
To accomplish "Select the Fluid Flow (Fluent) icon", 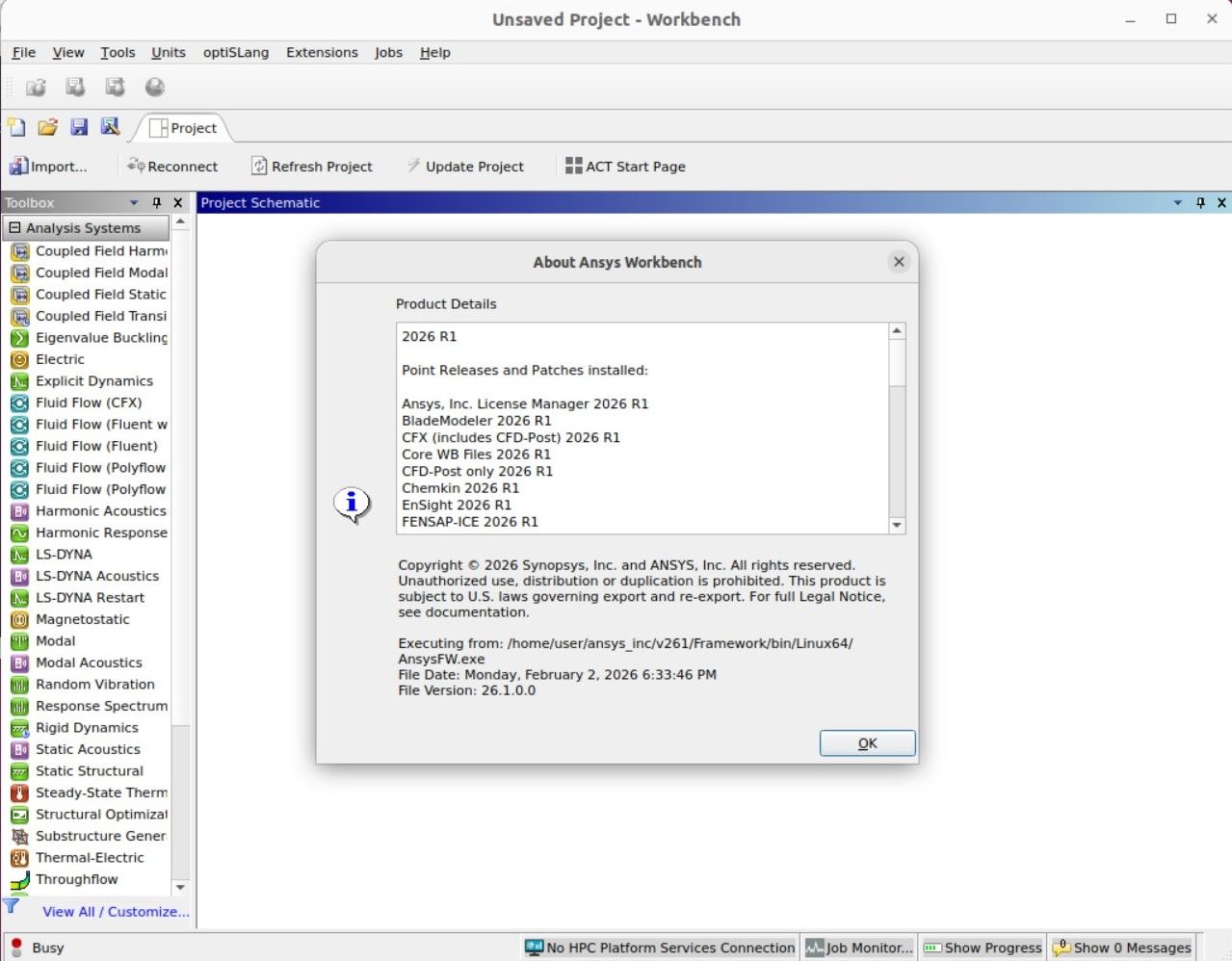I will coord(19,446).
